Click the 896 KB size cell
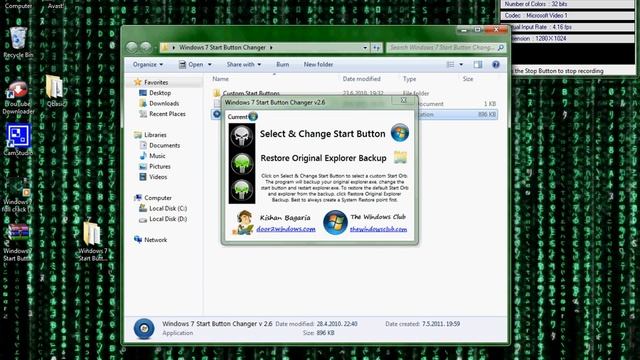Viewport: 640px width, 360px height. pyautogui.click(x=487, y=115)
